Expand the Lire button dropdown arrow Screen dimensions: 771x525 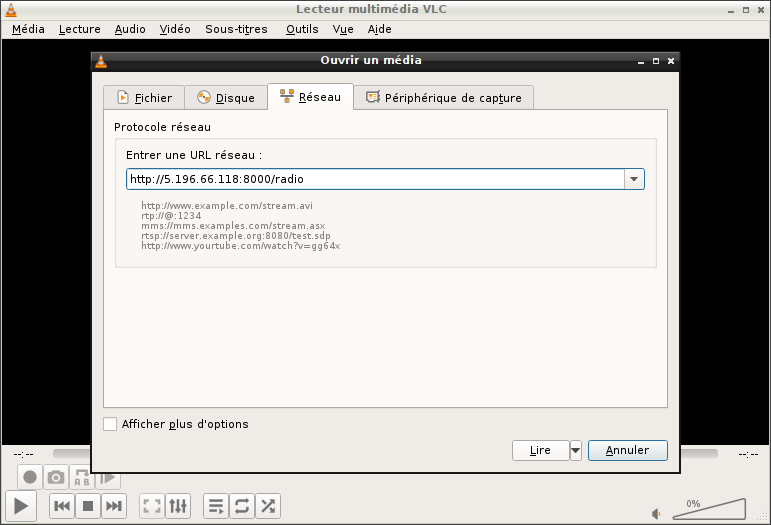575,450
